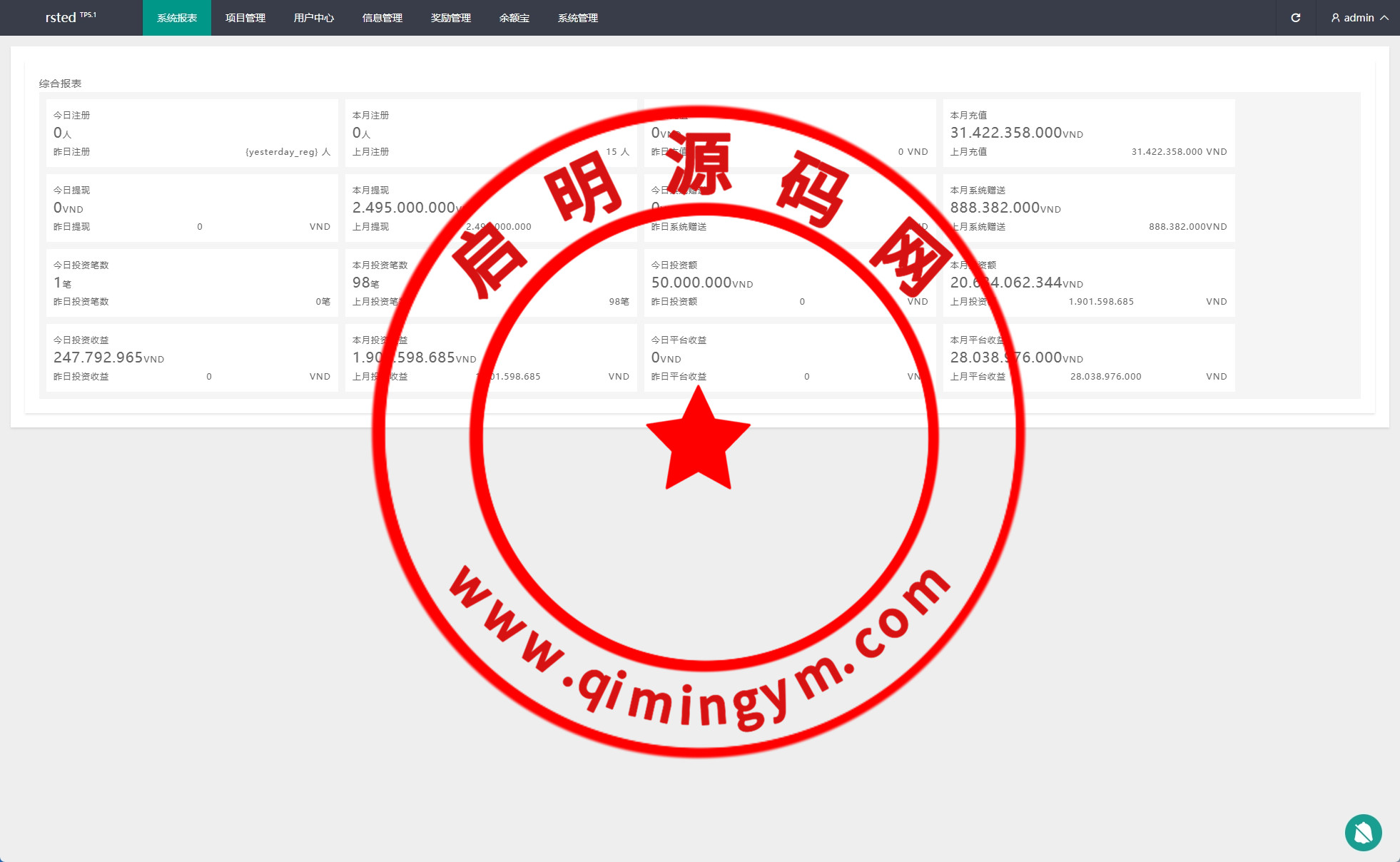Toggle the muted notification bell button

(x=1363, y=832)
